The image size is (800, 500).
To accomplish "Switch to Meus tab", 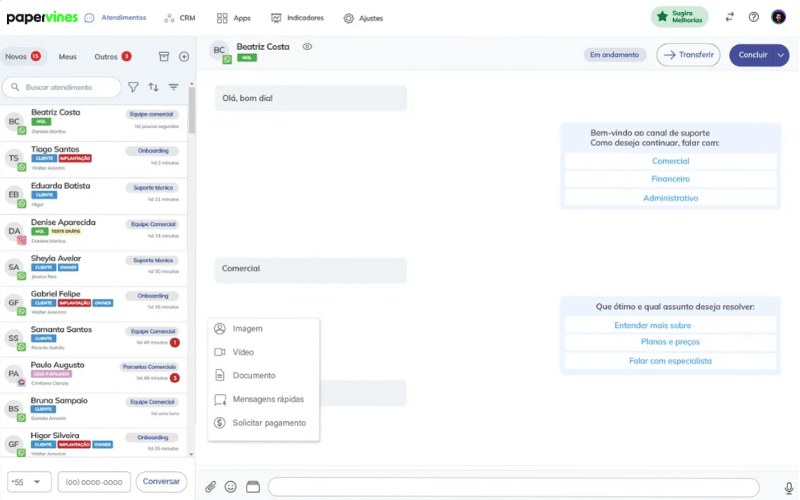I will [x=67, y=57].
